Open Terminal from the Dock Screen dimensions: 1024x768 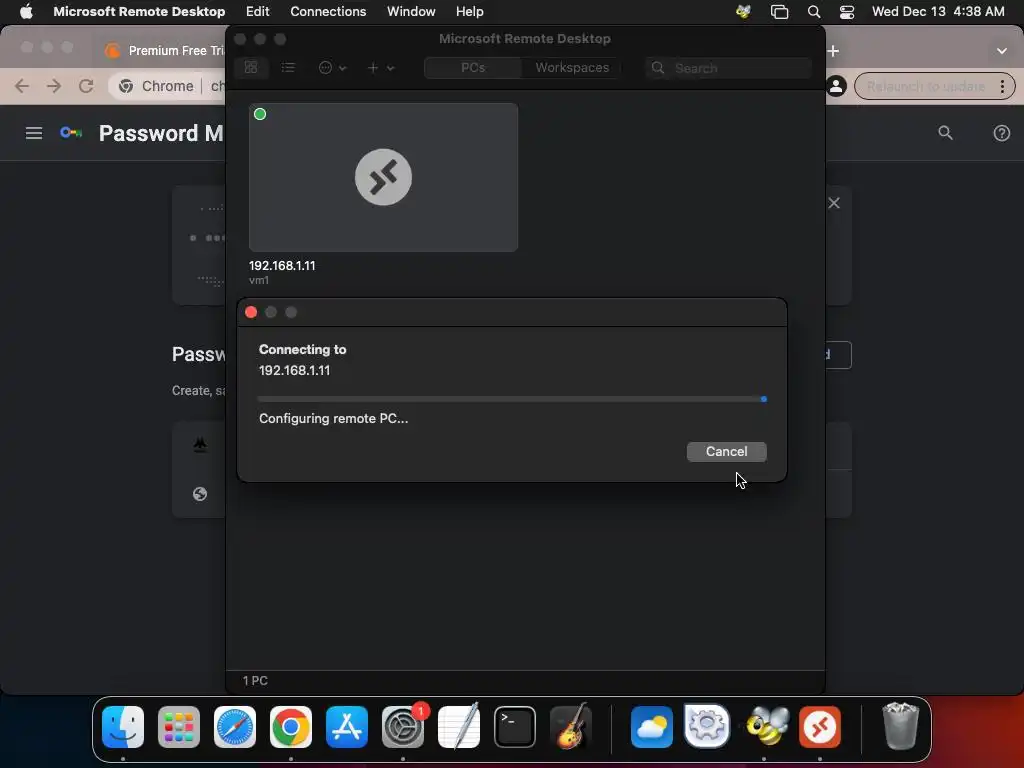point(515,727)
